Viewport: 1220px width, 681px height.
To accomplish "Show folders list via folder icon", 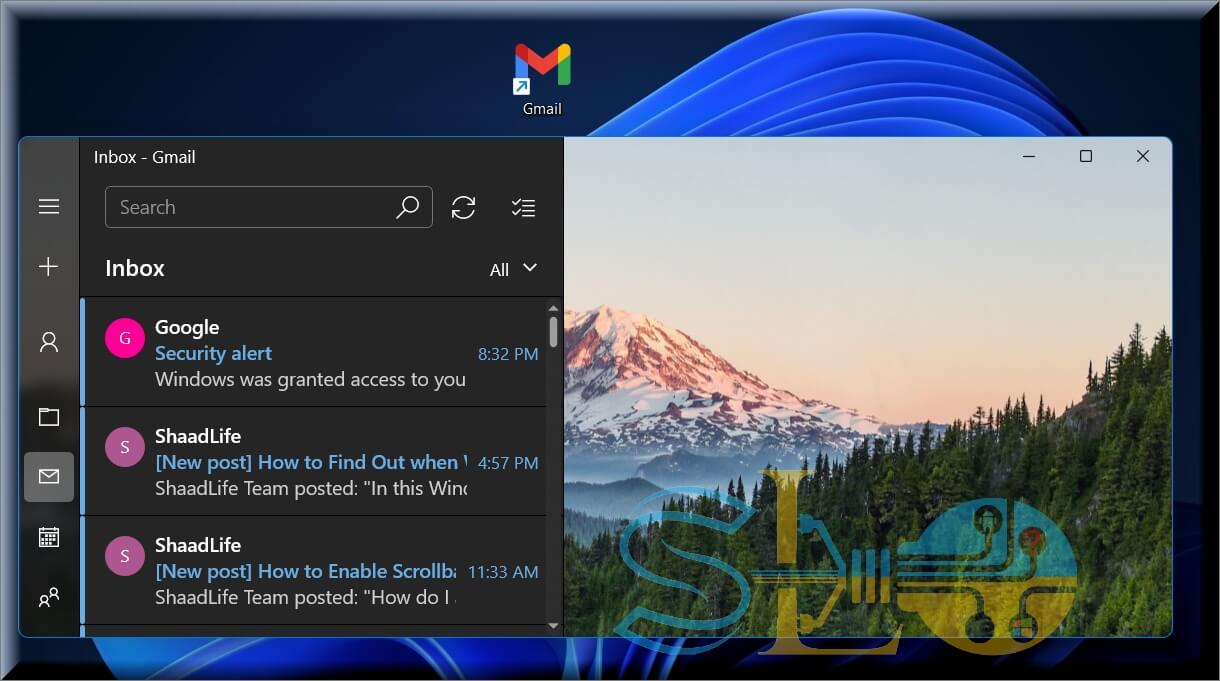I will click(49, 416).
